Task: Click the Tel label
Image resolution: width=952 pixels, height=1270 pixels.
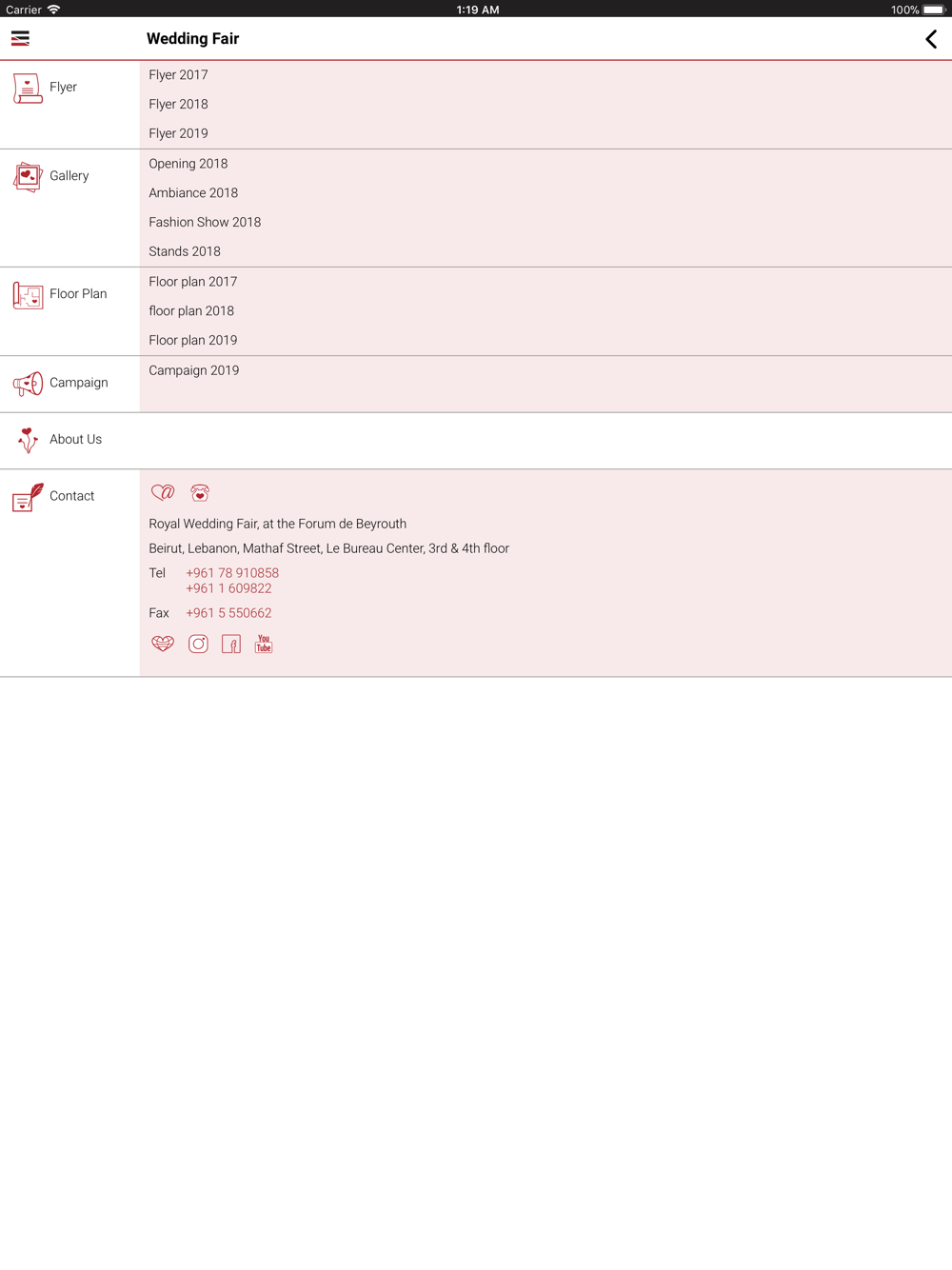Action: tap(157, 573)
